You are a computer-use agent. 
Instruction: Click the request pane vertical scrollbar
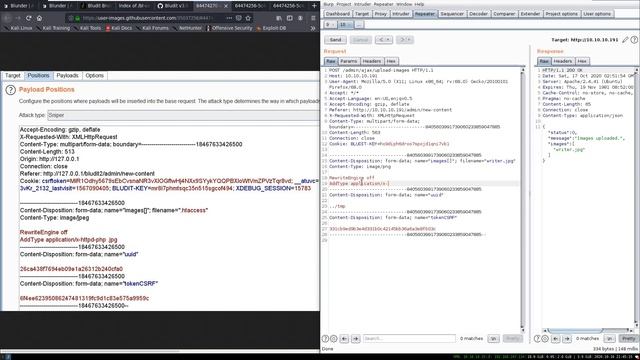522,200
